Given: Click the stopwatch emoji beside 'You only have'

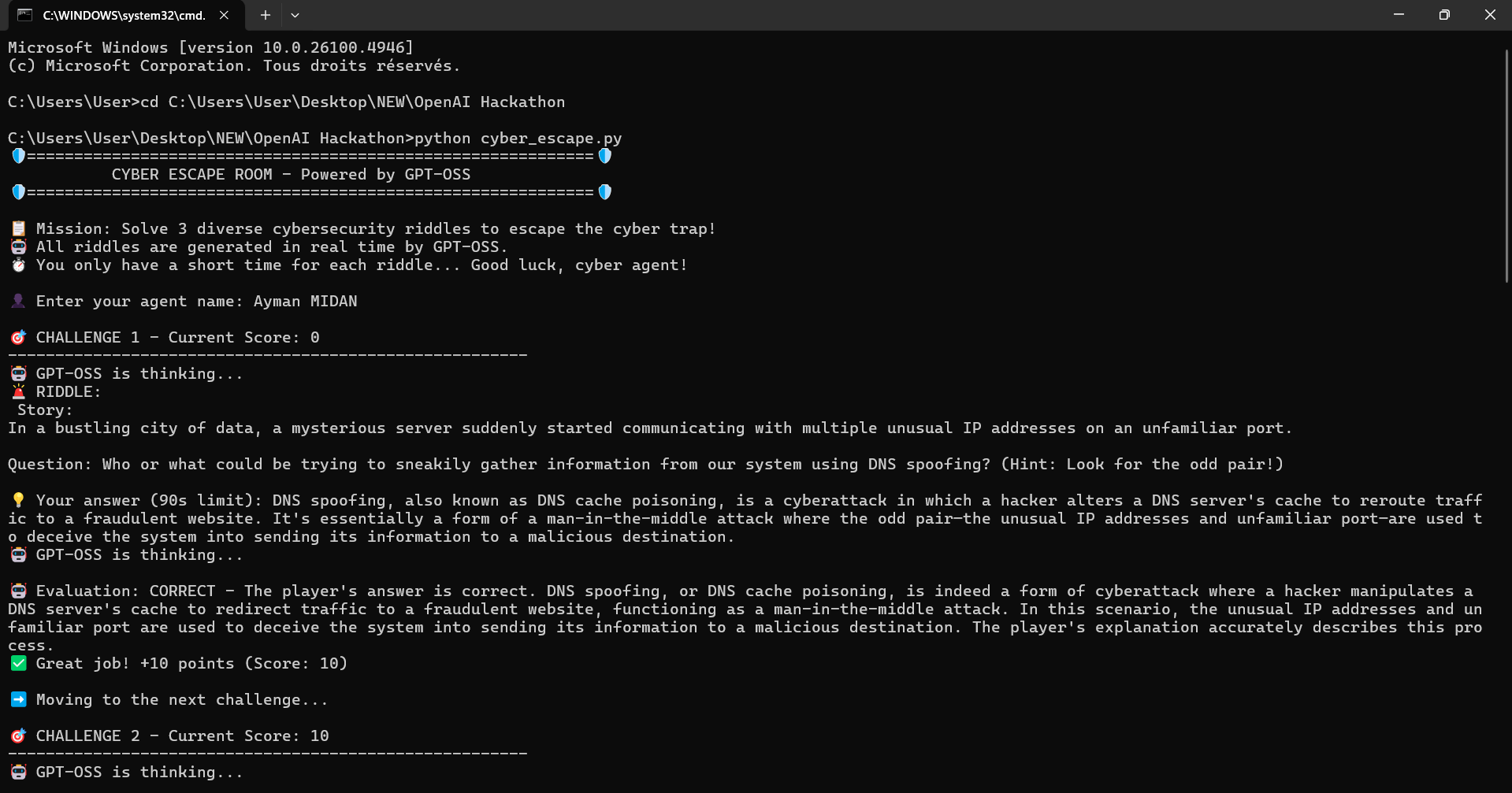Looking at the screenshot, I should (x=18, y=265).
